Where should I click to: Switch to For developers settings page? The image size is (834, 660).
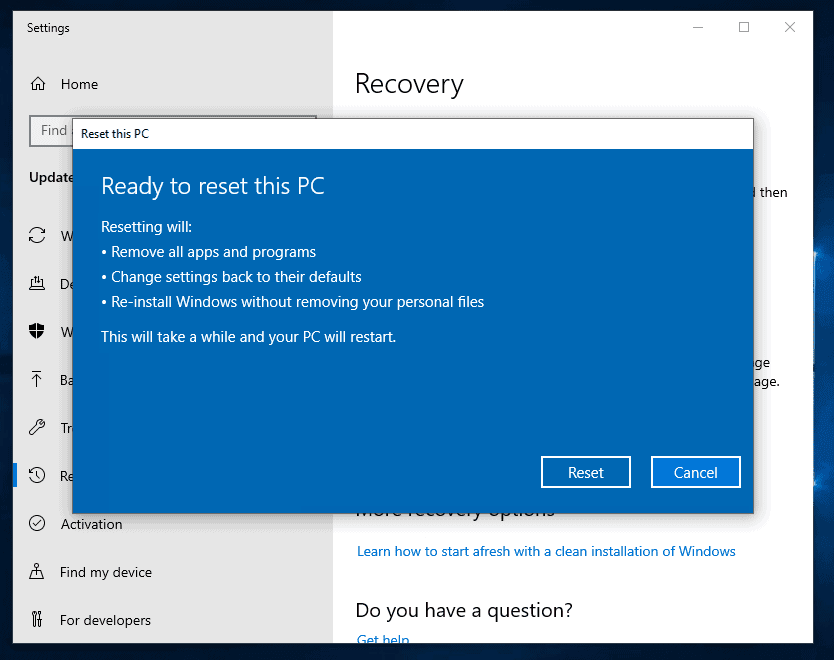pos(105,620)
